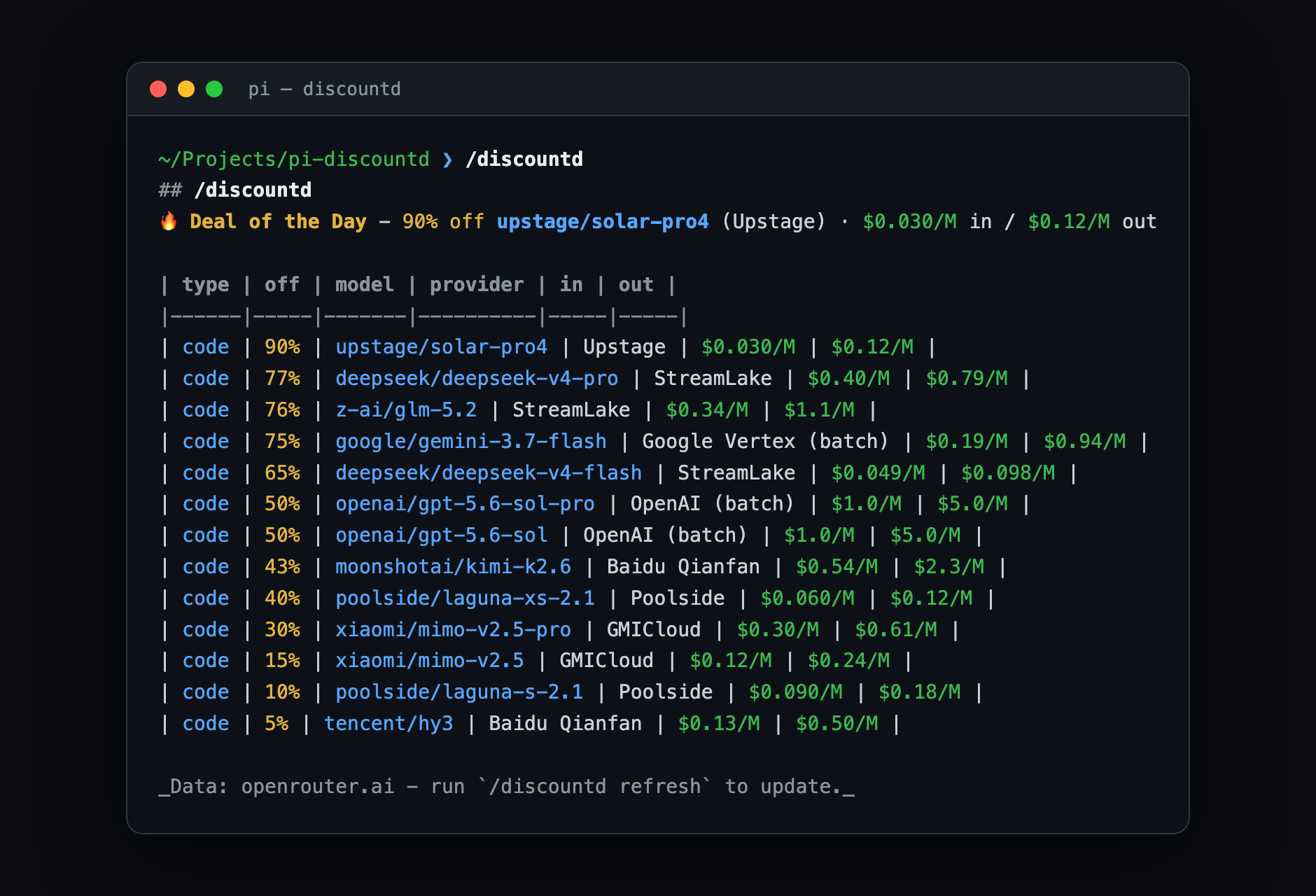Click the fire emoji before Deal of the Day
The image size is (1316, 896).
tap(169, 221)
